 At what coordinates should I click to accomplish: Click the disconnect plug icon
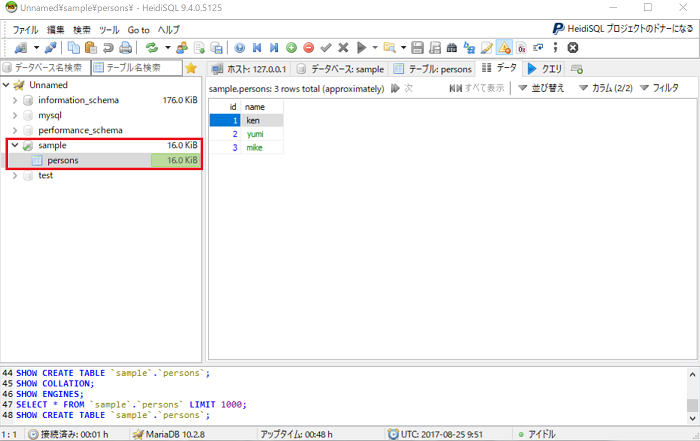tap(50, 48)
